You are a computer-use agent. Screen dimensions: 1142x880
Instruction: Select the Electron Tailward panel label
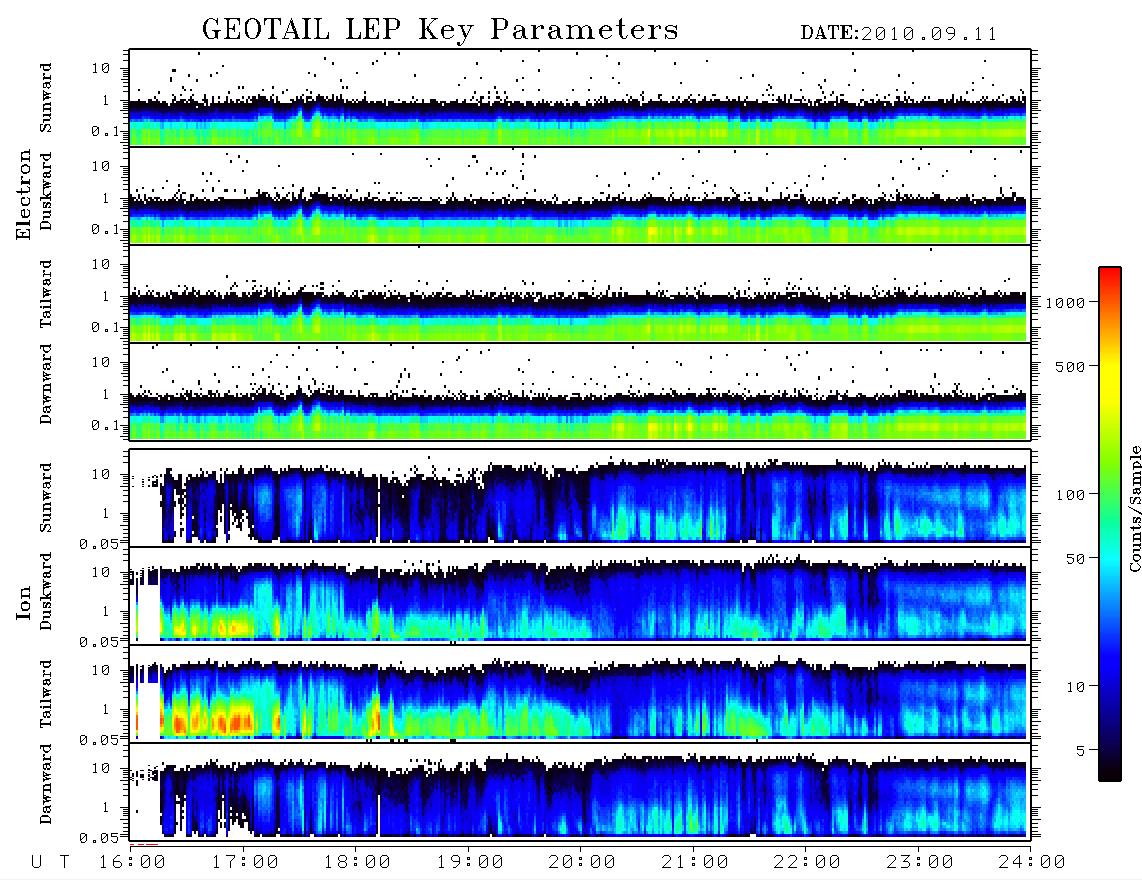tap(46, 293)
